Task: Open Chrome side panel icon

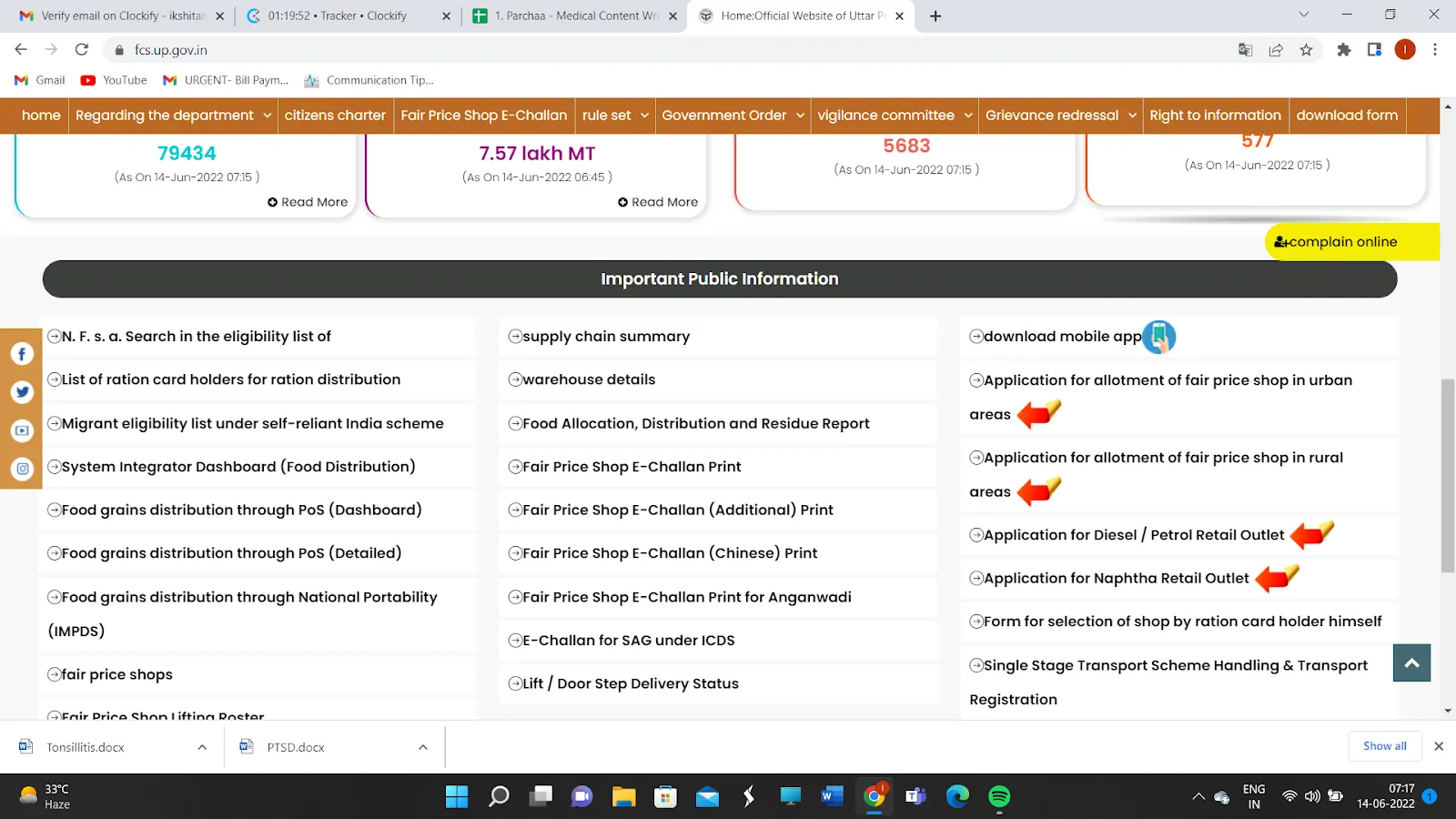Action: pyautogui.click(x=1374, y=50)
